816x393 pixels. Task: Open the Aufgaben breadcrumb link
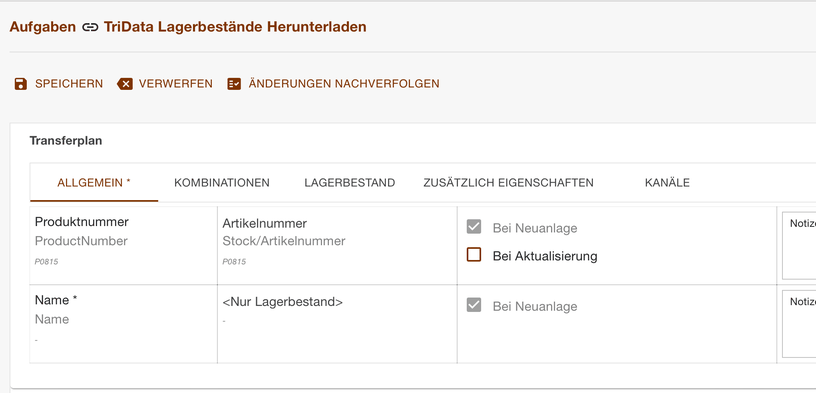click(43, 27)
